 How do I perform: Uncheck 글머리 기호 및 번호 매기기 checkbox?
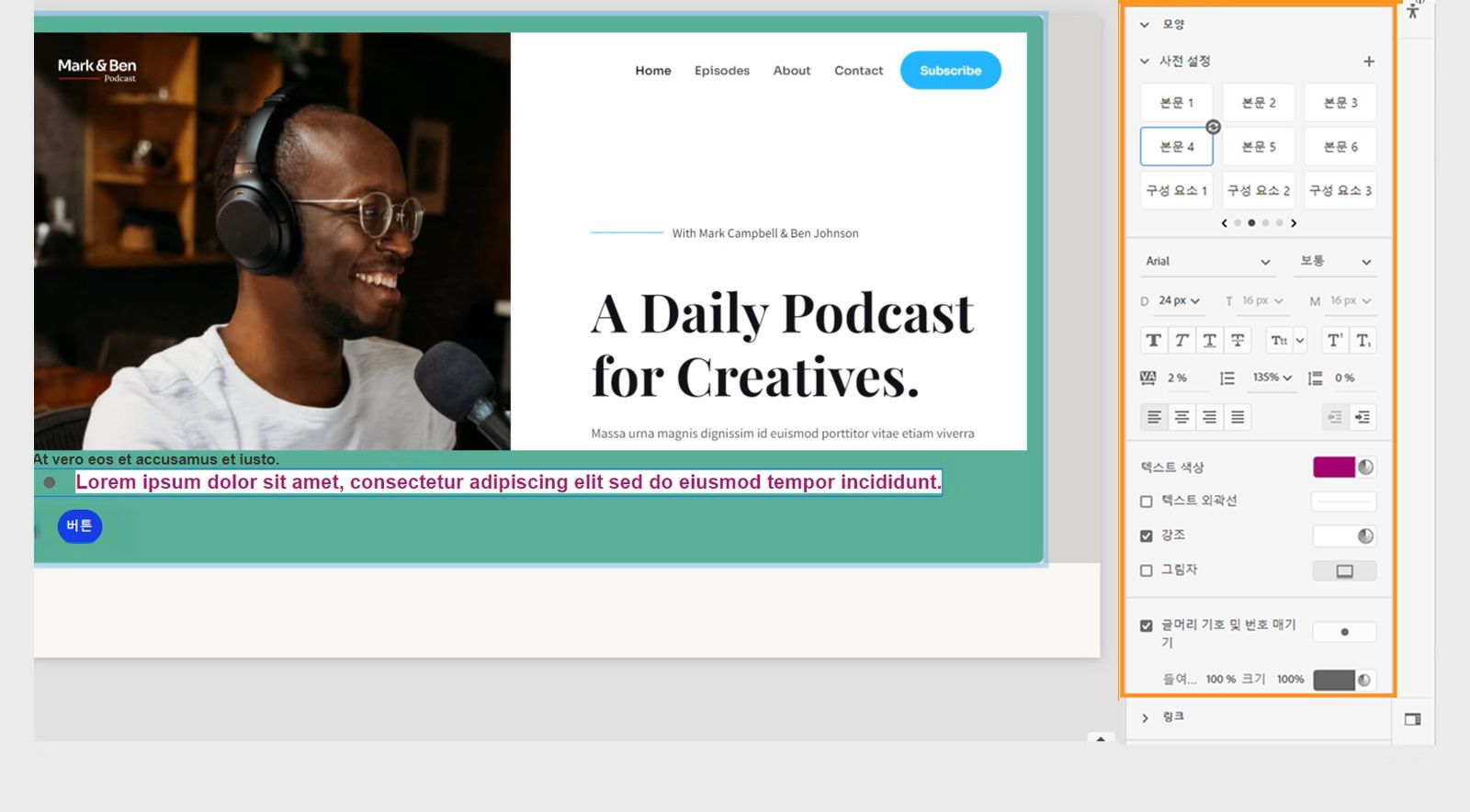[1146, 626]
